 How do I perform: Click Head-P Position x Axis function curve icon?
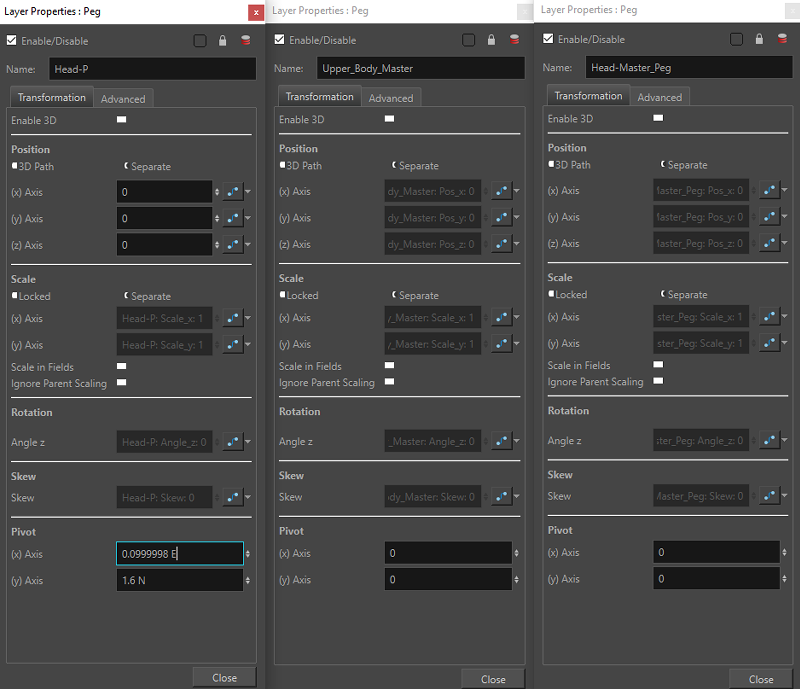tap(232, 192)
